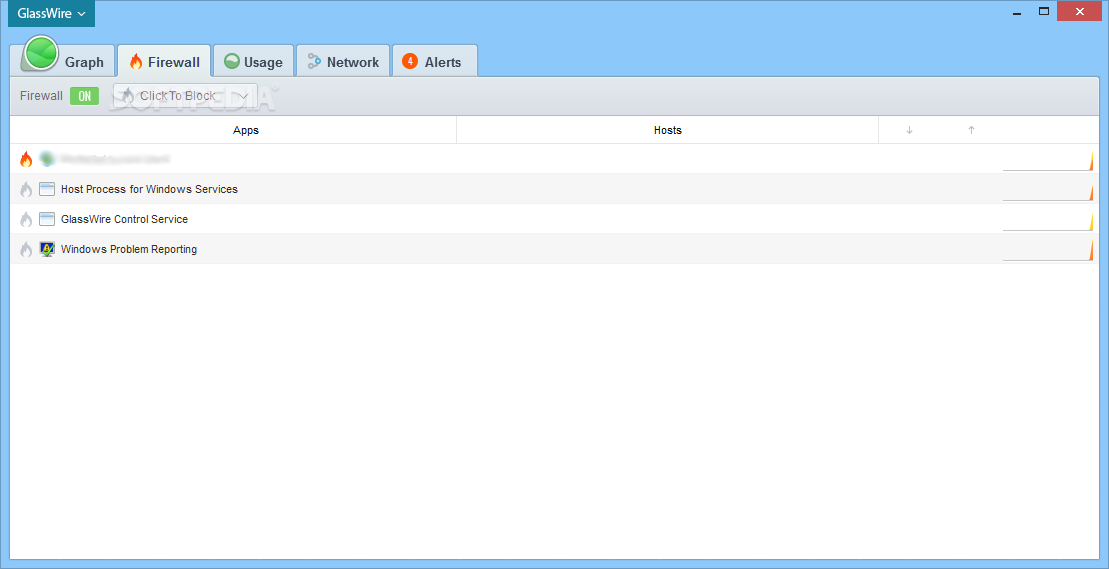
Task: Go to the Network tab
Action: coord(343,61)
